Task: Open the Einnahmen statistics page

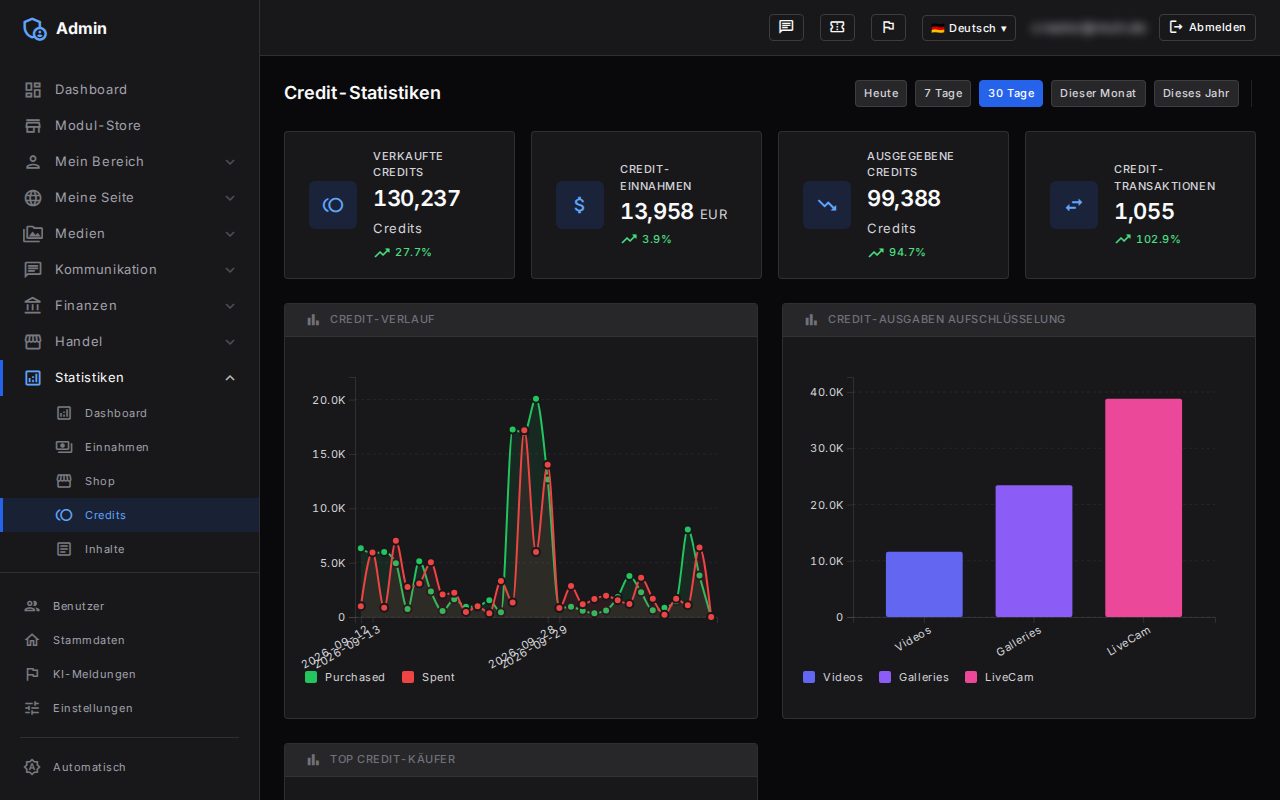Action: (x=130, y=447)
